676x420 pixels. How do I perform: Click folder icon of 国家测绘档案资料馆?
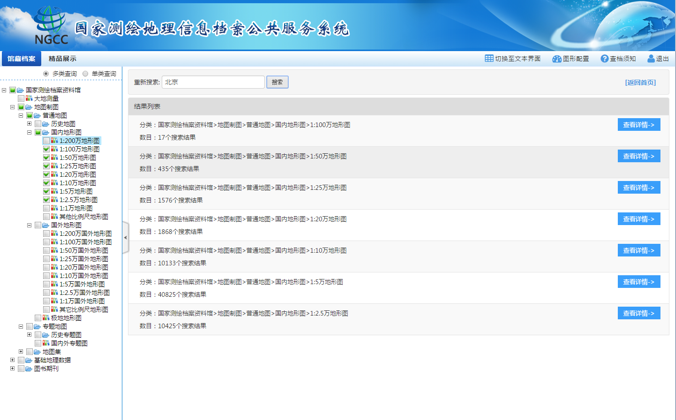coord(20,90)
